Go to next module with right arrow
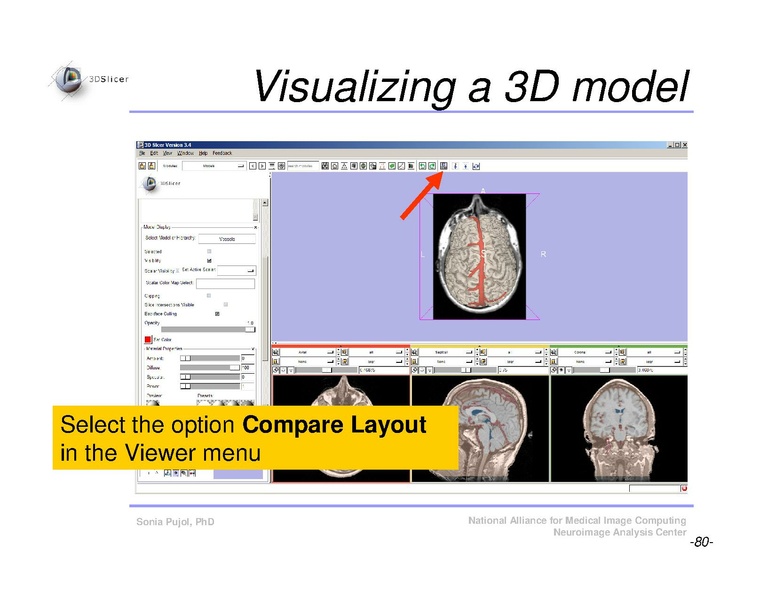The height and width of the screenshot is (600, 776). (x=262, y=166)
